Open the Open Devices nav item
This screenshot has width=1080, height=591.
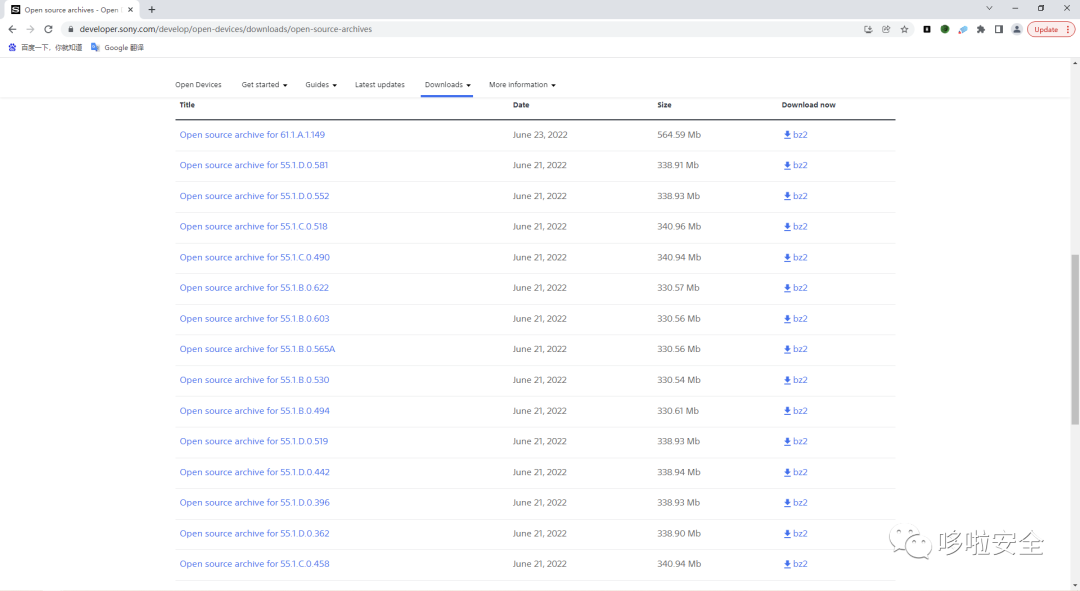198,85
